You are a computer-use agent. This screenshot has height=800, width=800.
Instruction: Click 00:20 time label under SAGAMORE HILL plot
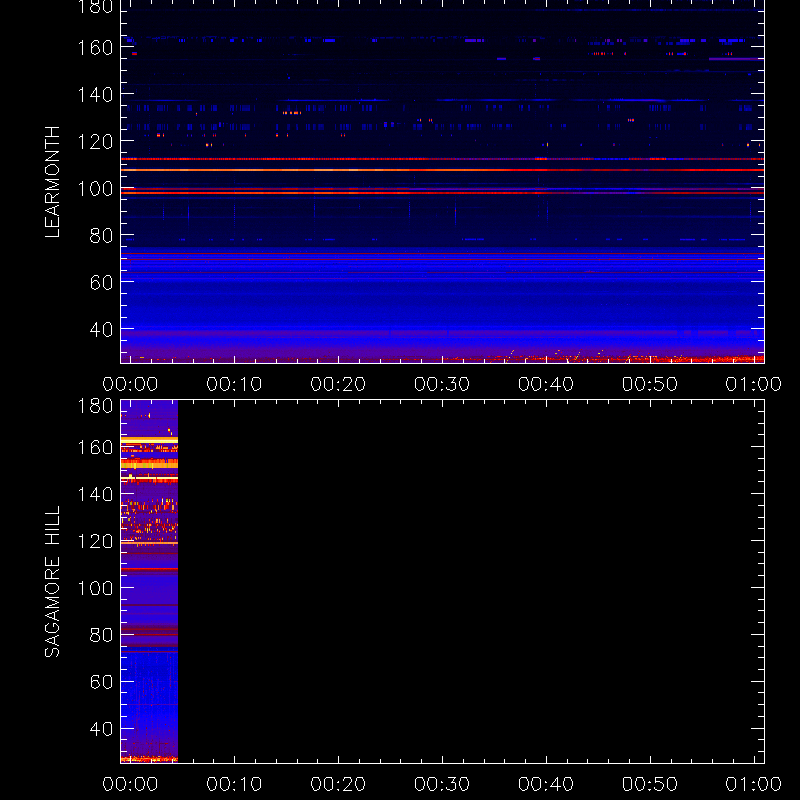coord(338,784)
